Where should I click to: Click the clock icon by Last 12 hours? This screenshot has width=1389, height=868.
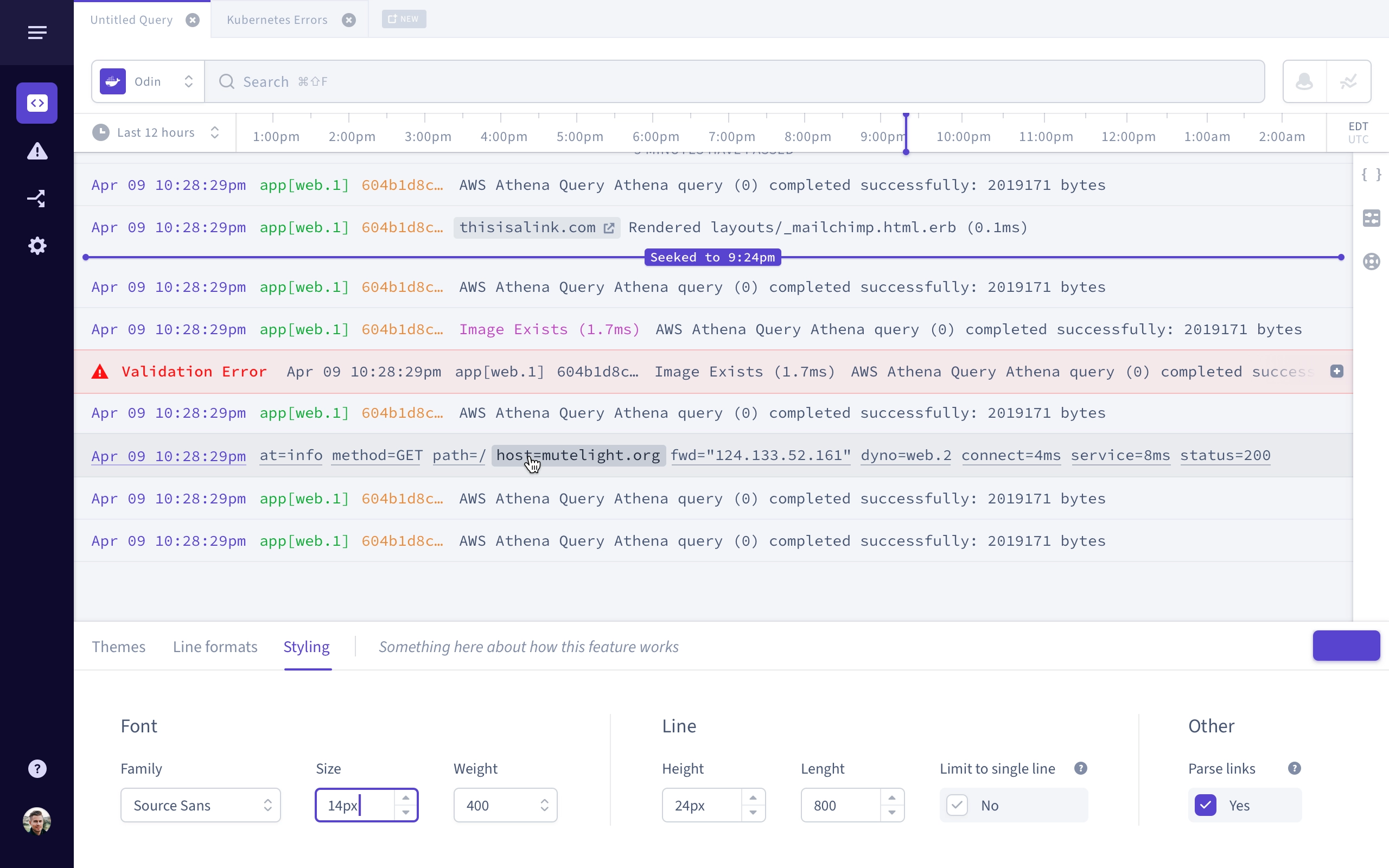[x=101, y=132]
